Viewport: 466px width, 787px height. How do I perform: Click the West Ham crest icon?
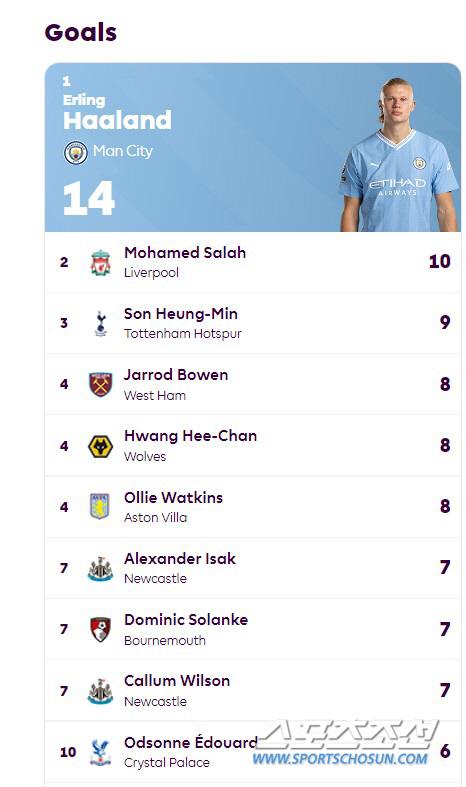[100, 384]
